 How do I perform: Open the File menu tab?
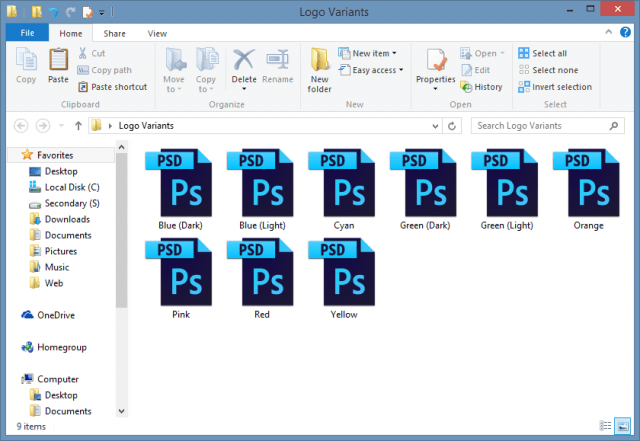(27, 33)
